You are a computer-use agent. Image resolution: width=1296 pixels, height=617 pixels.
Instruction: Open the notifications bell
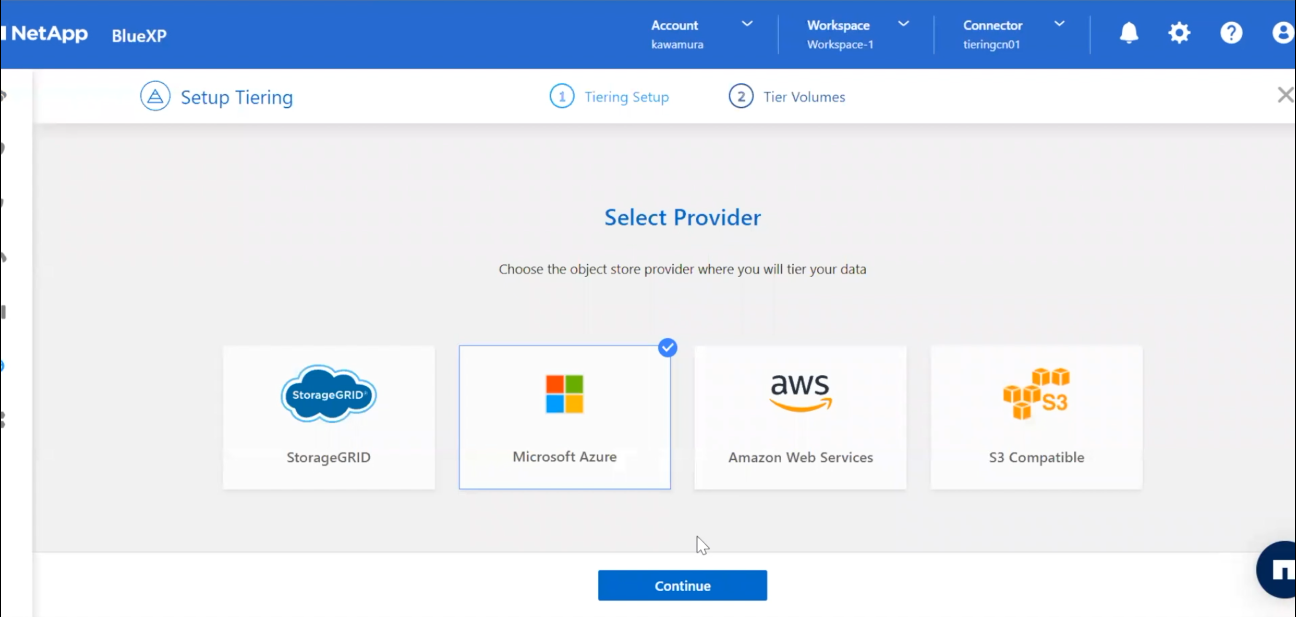click(x=1129, y=33)
